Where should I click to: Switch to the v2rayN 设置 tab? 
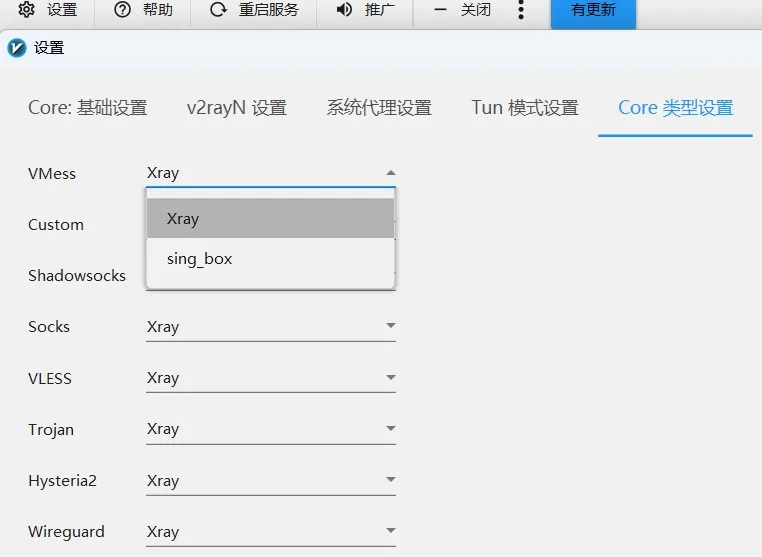(x=237, y=108)
